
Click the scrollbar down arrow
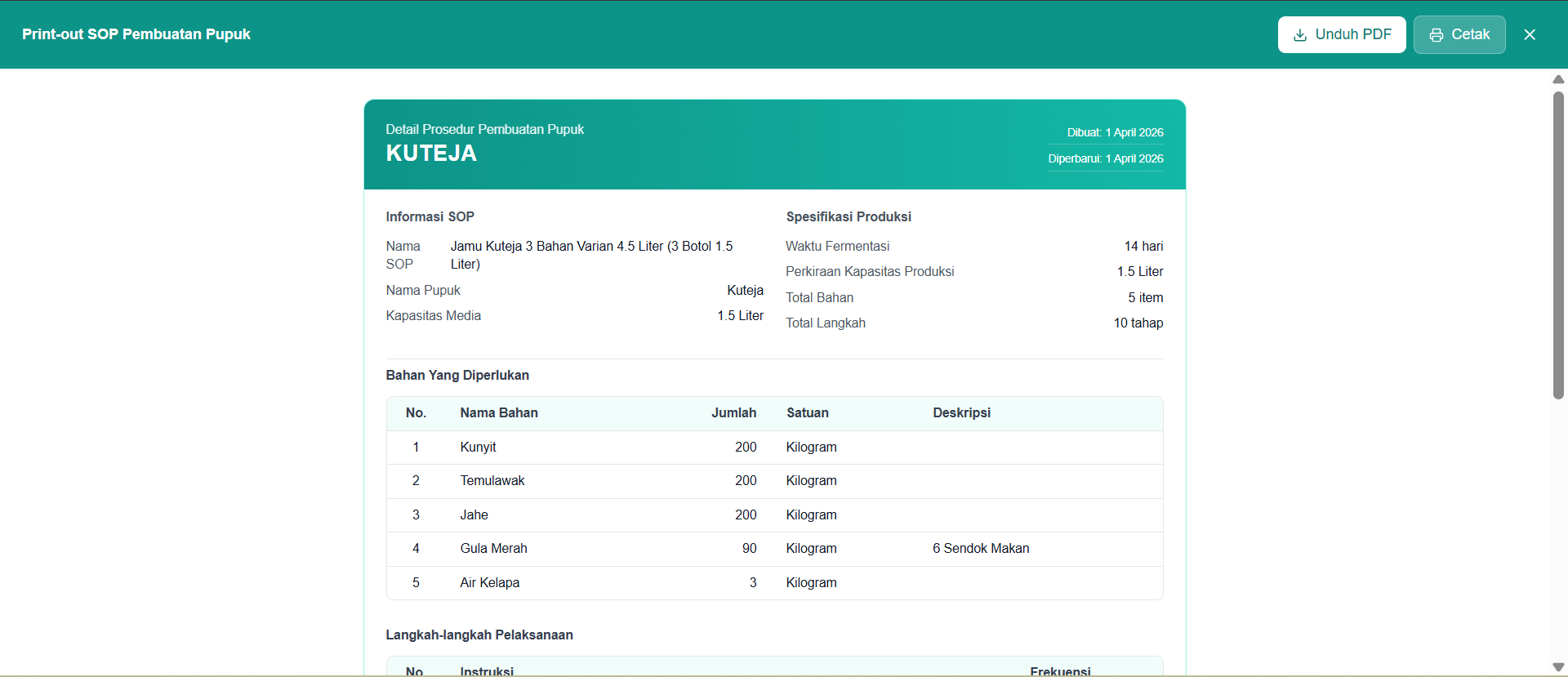pos(1558,667)
